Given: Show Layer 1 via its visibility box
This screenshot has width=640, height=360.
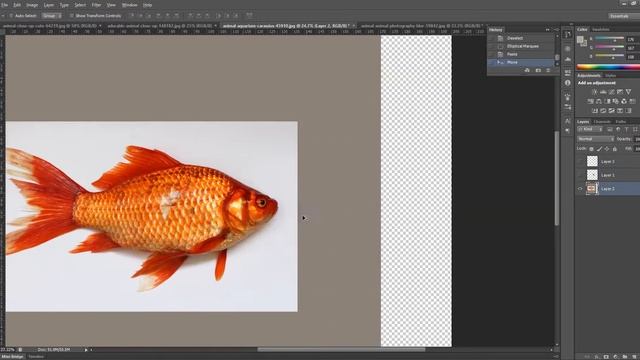Looking at the screenshot, I should (580, 175).
